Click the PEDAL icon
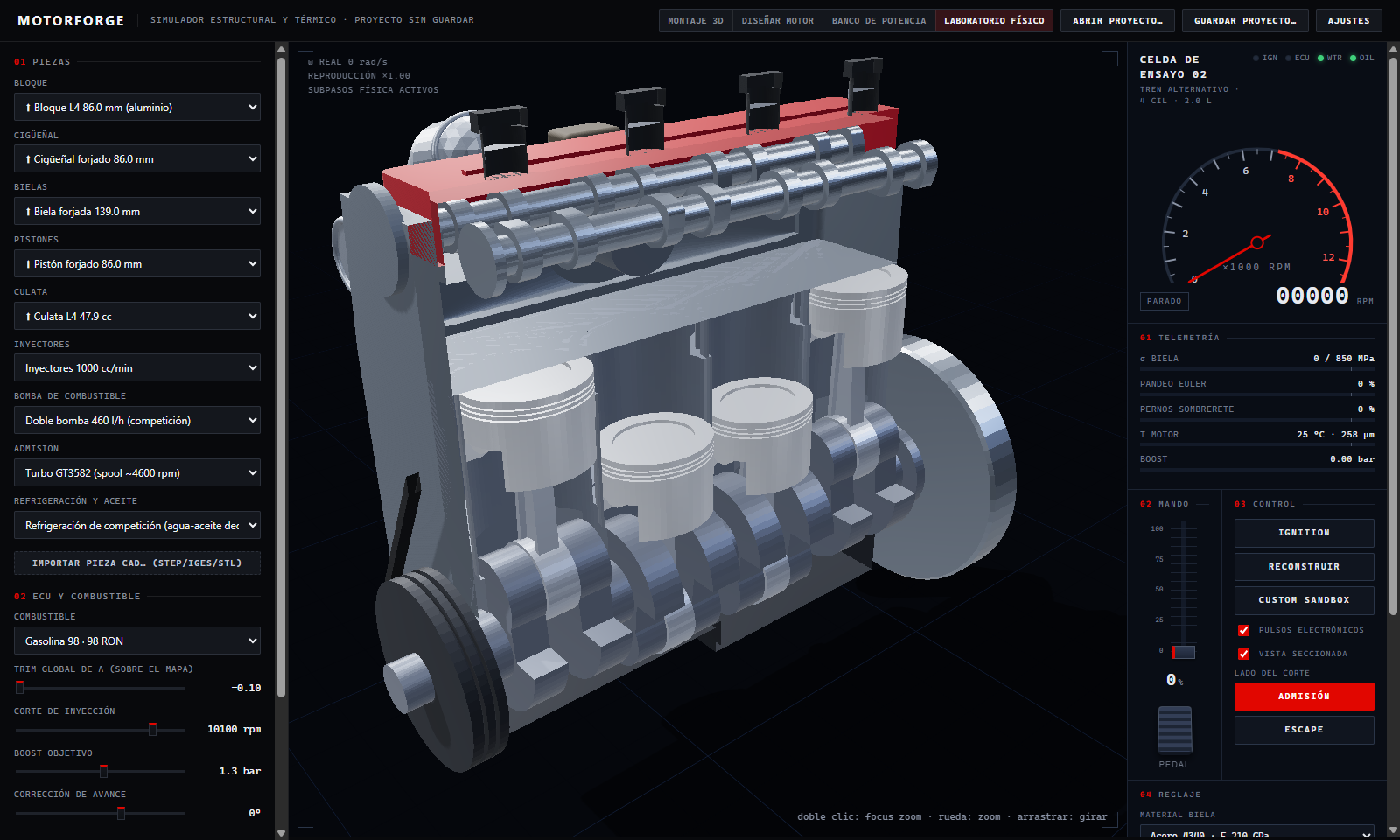Image resolution: width=1400 pixels, height=840 pixels. coord(1174,730)
